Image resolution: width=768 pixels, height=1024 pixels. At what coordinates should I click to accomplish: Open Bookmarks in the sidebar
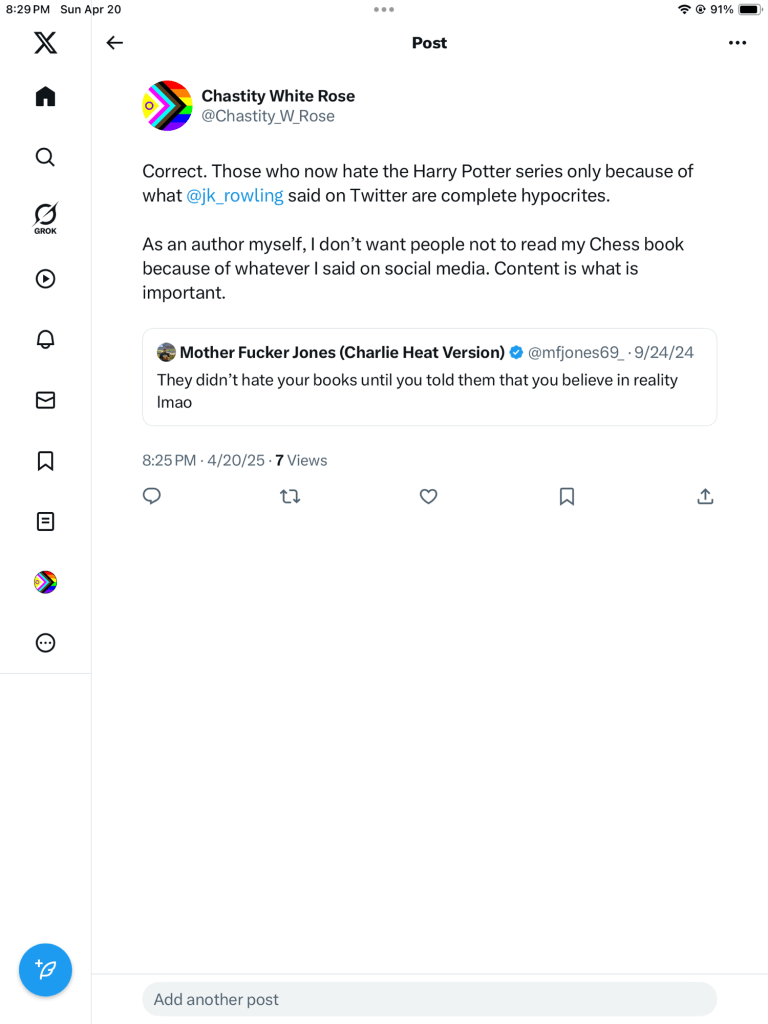[x=45, y=461]
